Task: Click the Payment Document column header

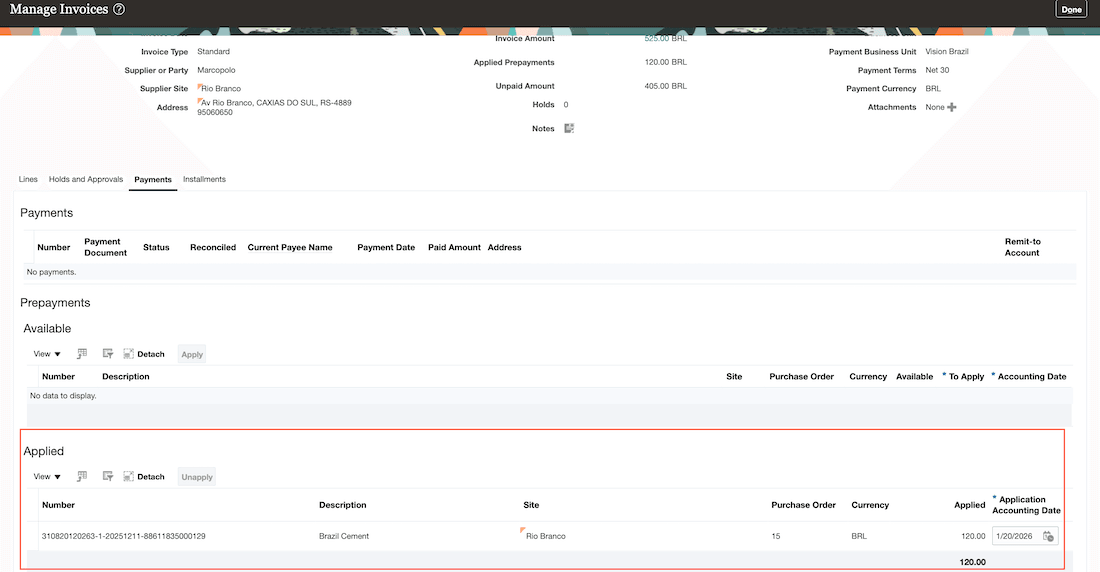Action: click(x=105, y=247)
